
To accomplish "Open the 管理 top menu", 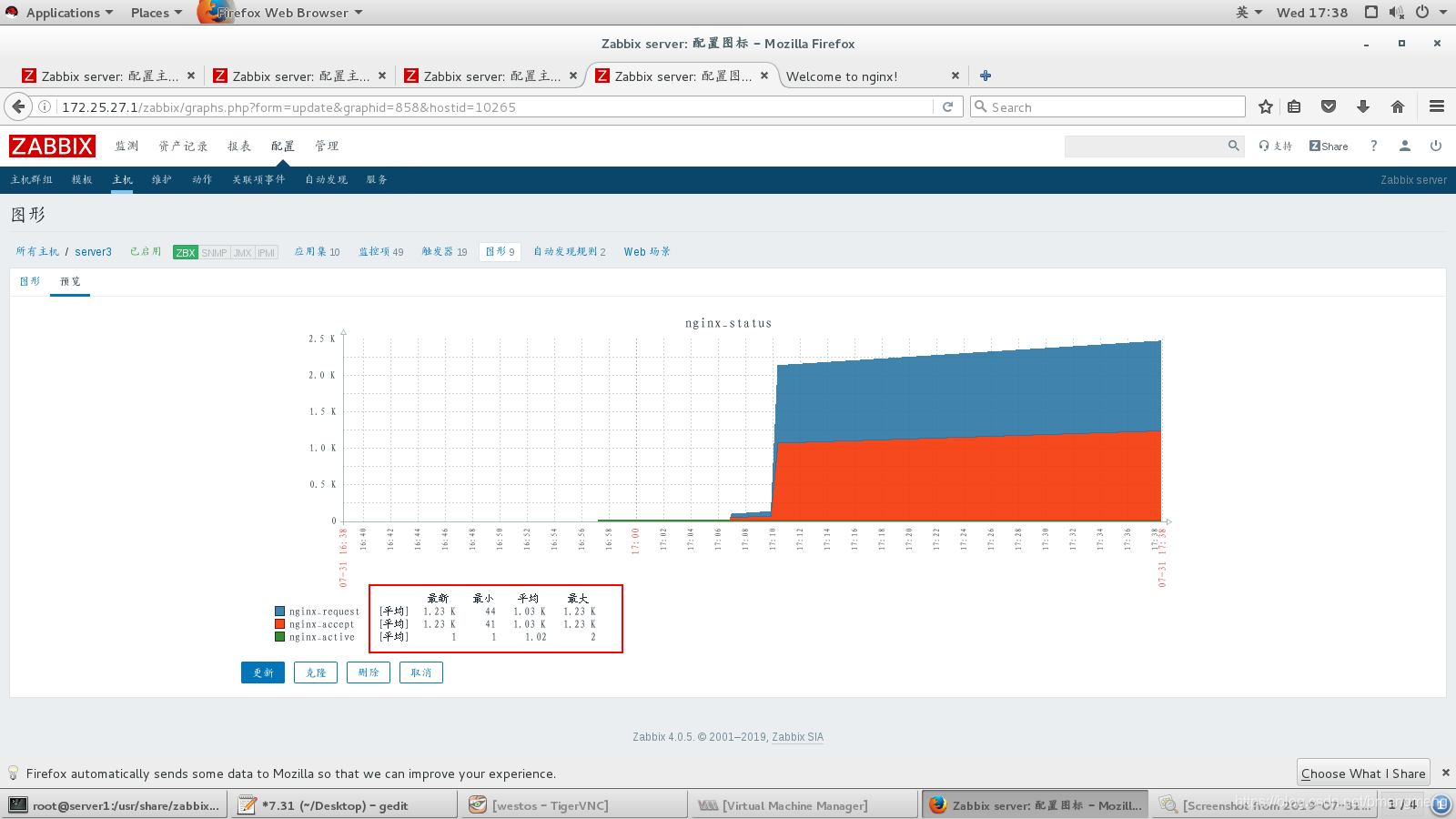I will (x=327, y=146).
